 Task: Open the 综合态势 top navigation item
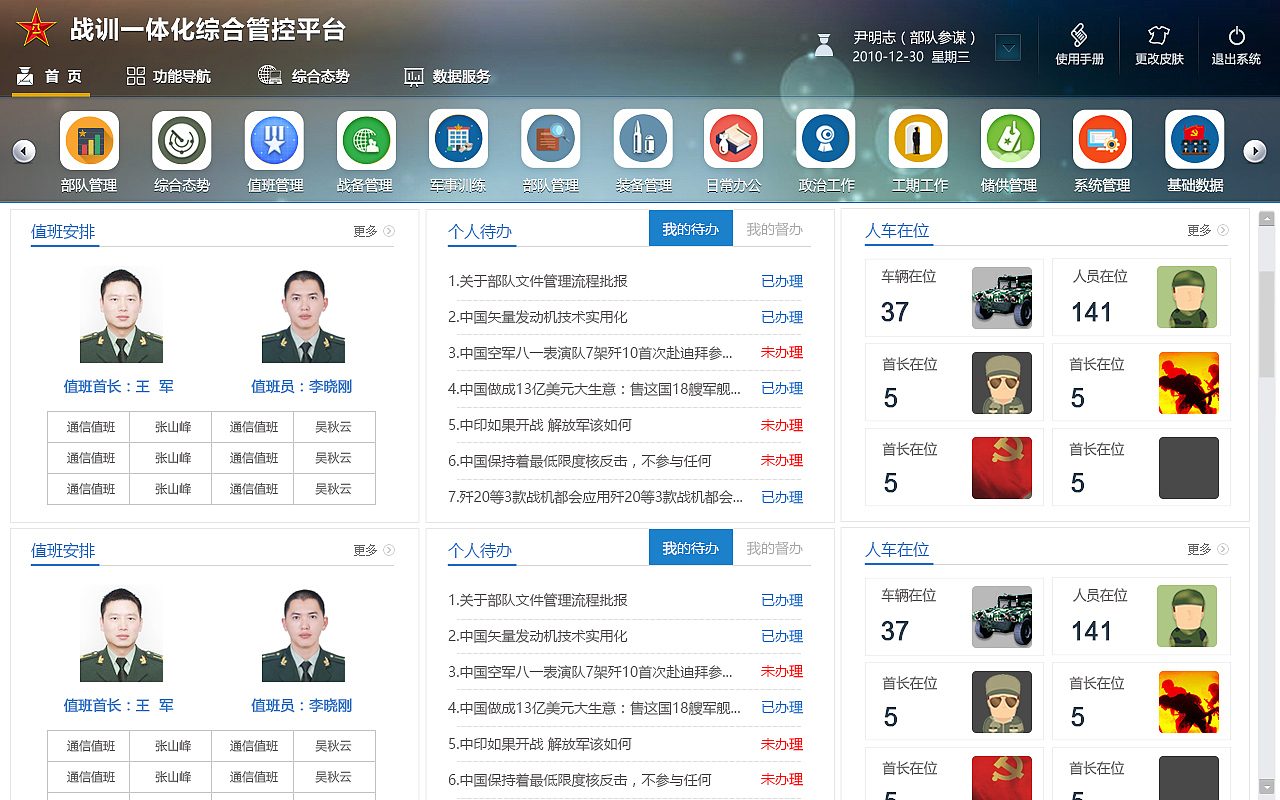click(304, 76)
